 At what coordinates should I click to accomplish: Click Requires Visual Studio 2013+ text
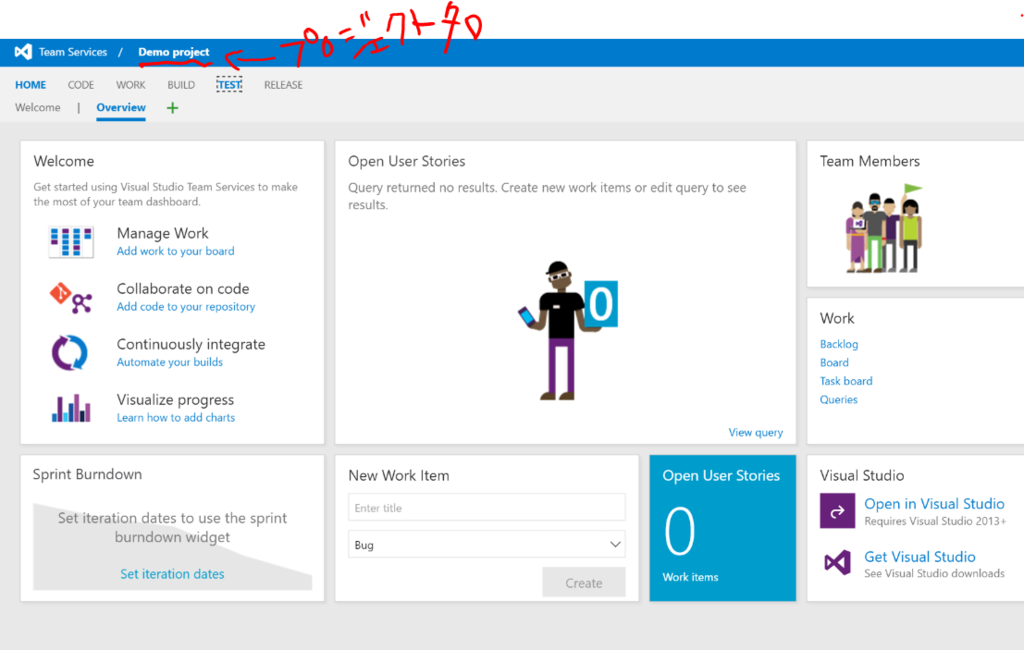point(935,521)
